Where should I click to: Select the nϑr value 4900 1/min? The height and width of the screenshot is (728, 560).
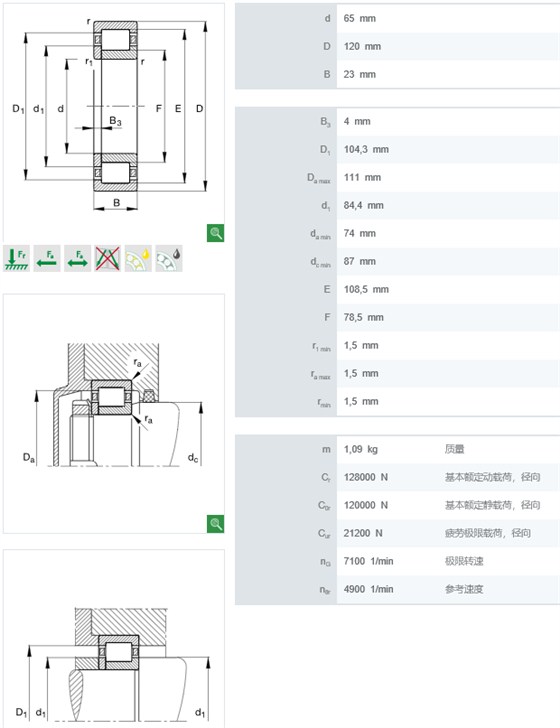coord(368,589)
